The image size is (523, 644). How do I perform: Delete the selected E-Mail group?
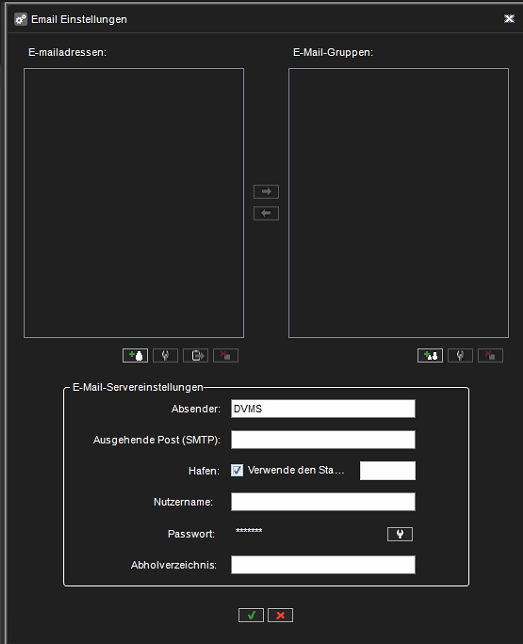pyautogui.click(x=490, y=355)
